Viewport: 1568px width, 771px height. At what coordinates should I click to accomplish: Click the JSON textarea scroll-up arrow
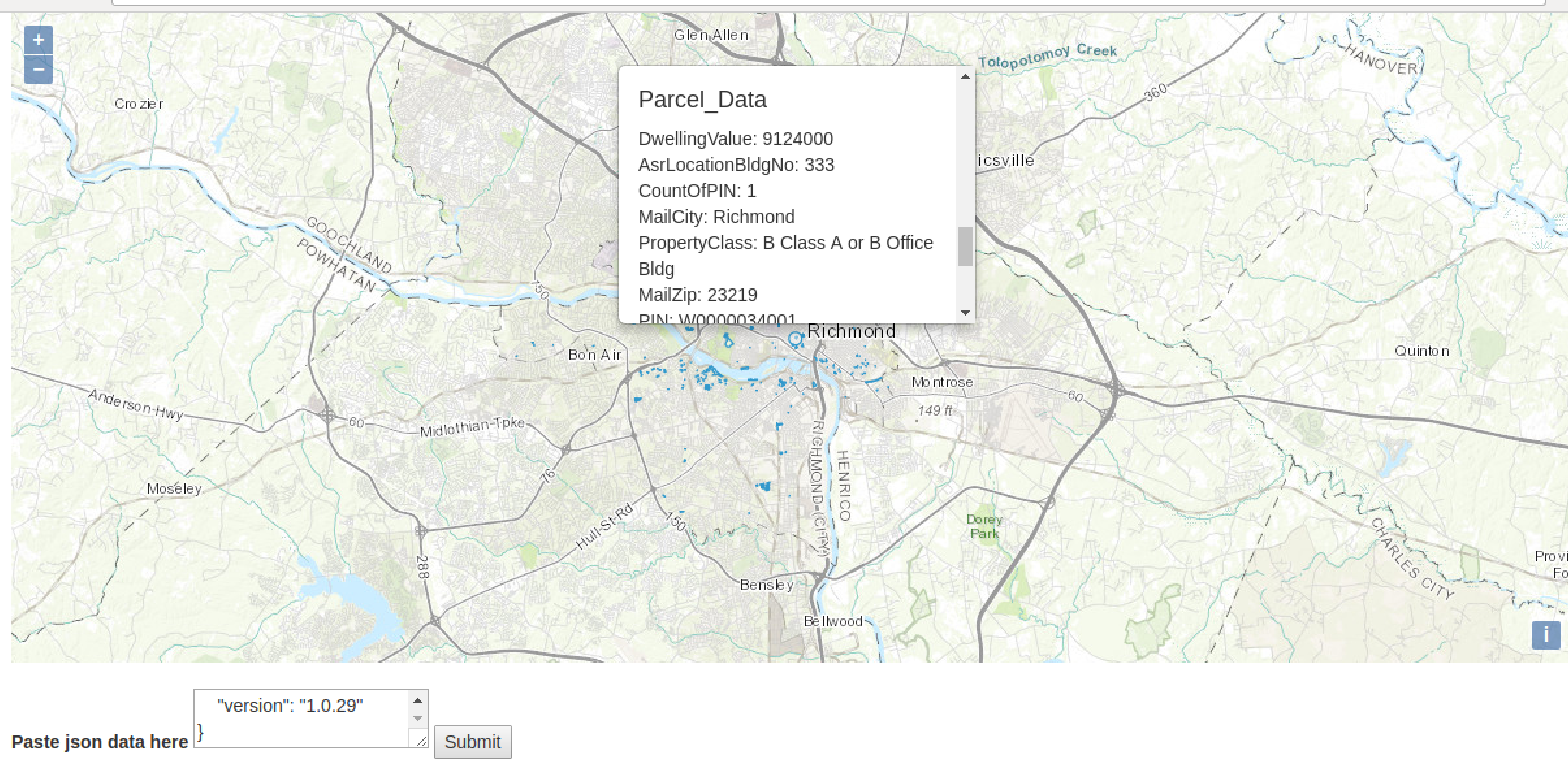(418, 700)
